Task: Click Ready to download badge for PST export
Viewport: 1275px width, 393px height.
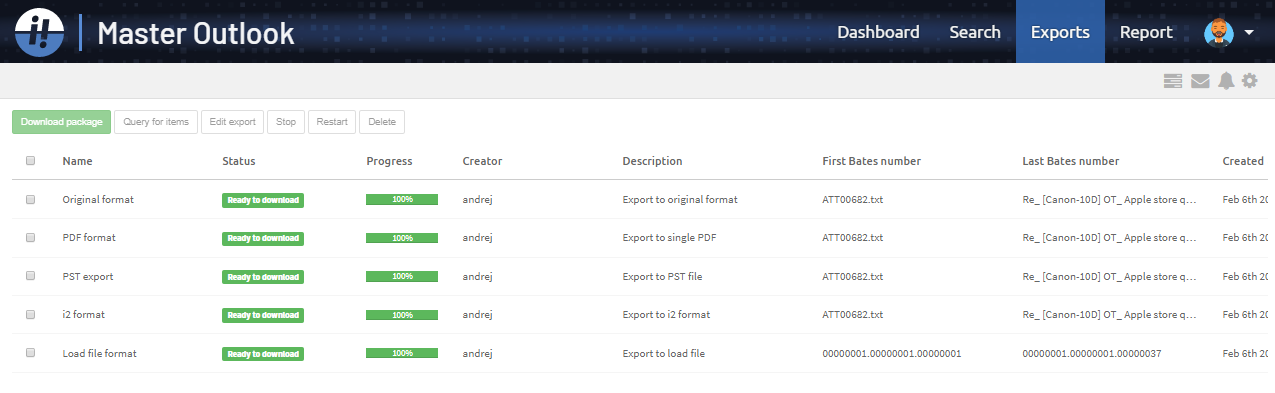Action: tap(263, 276)
